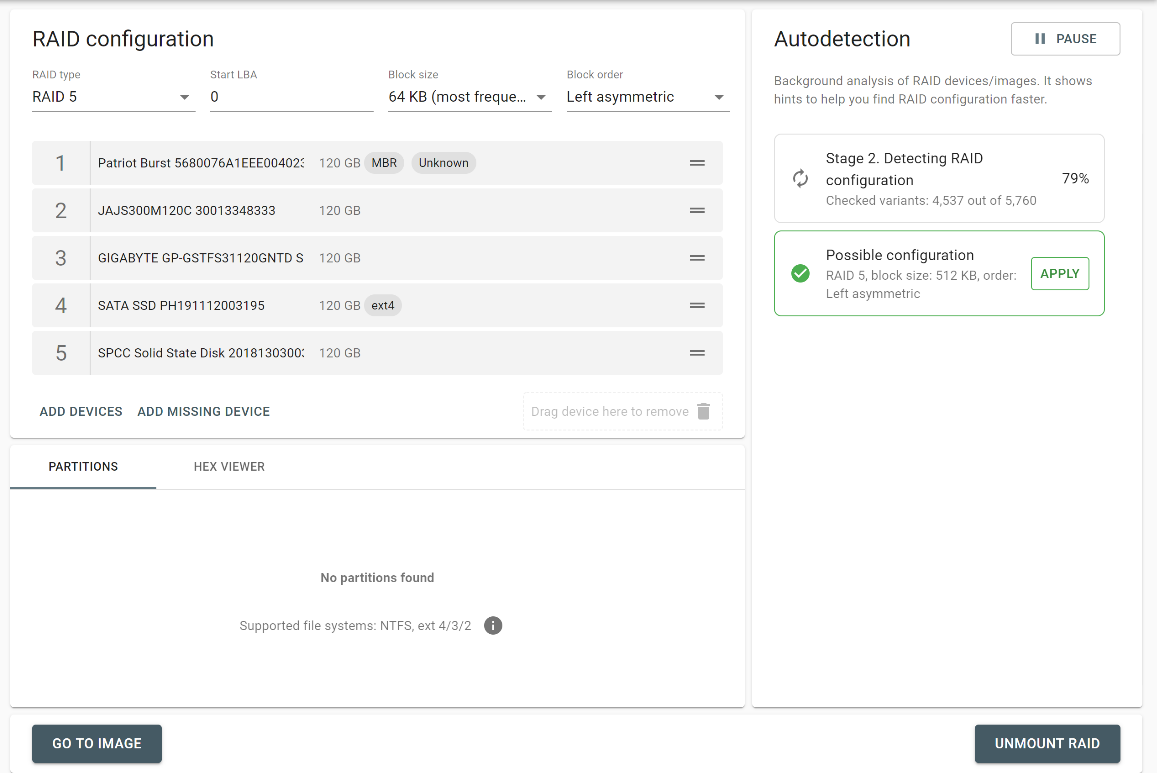Viewport: 1157px width, 773px height.
Task: Switch to the Hex Viewer tab
Action: click(229, 467)
